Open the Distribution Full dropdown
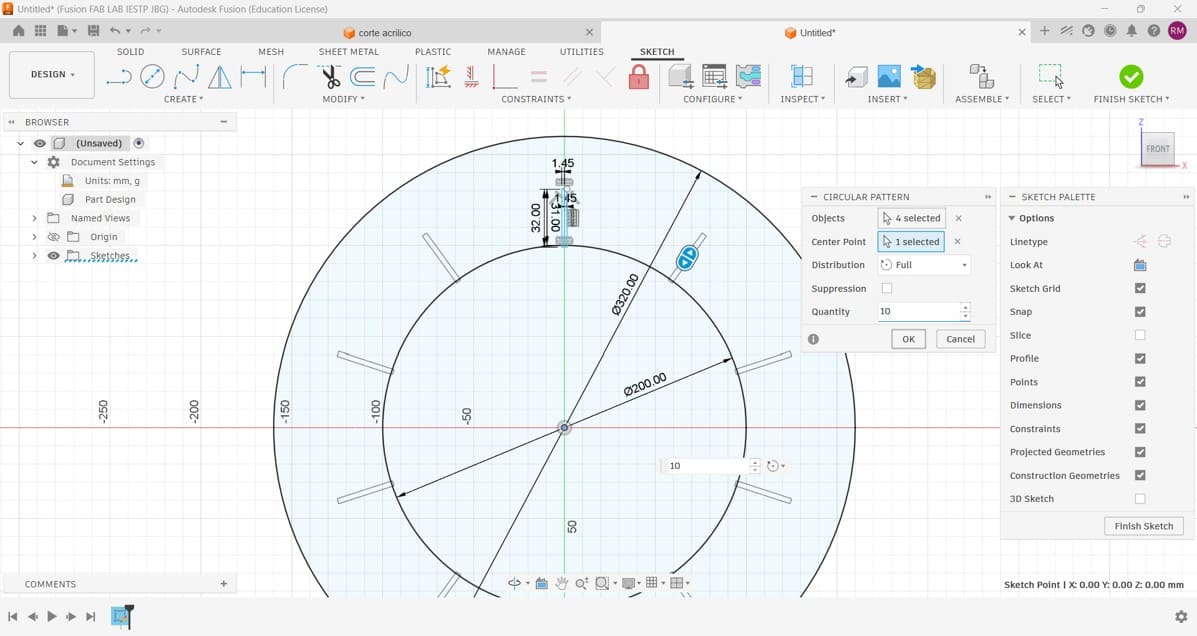Viewport: 1197px width, 636px height. (x=924, y=265)
